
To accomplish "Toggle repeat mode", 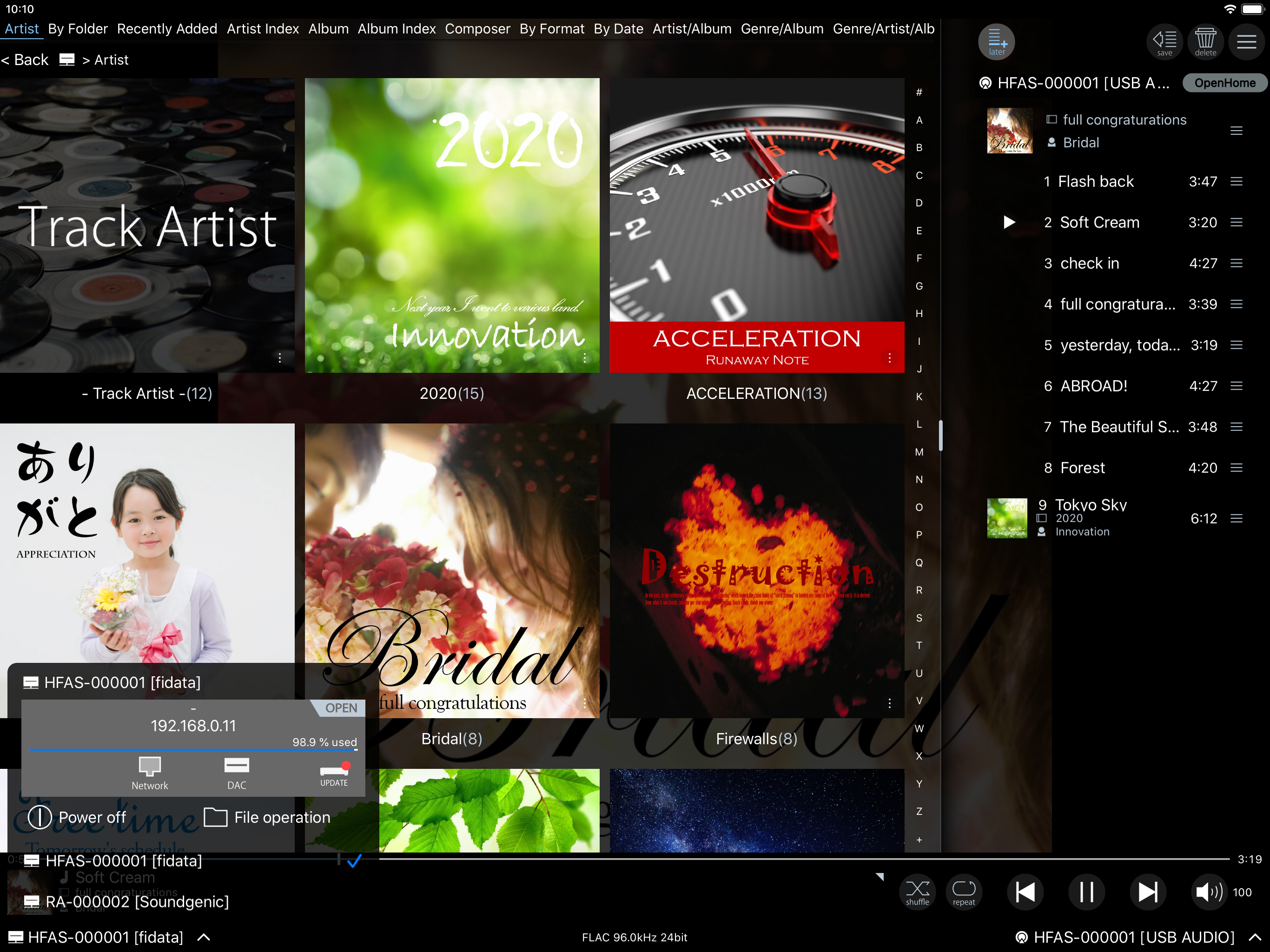I will (964, 892).
